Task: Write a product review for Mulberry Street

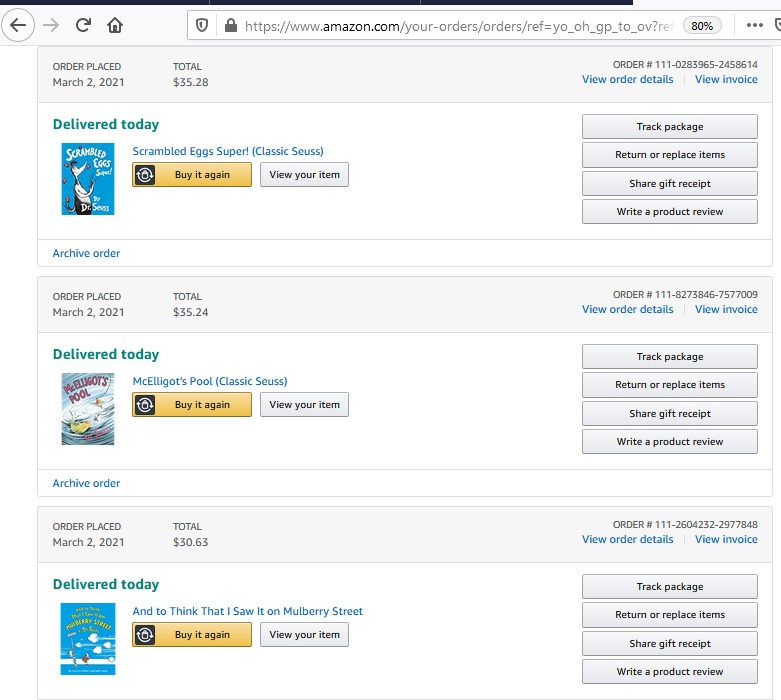Action: coord(669,672)
